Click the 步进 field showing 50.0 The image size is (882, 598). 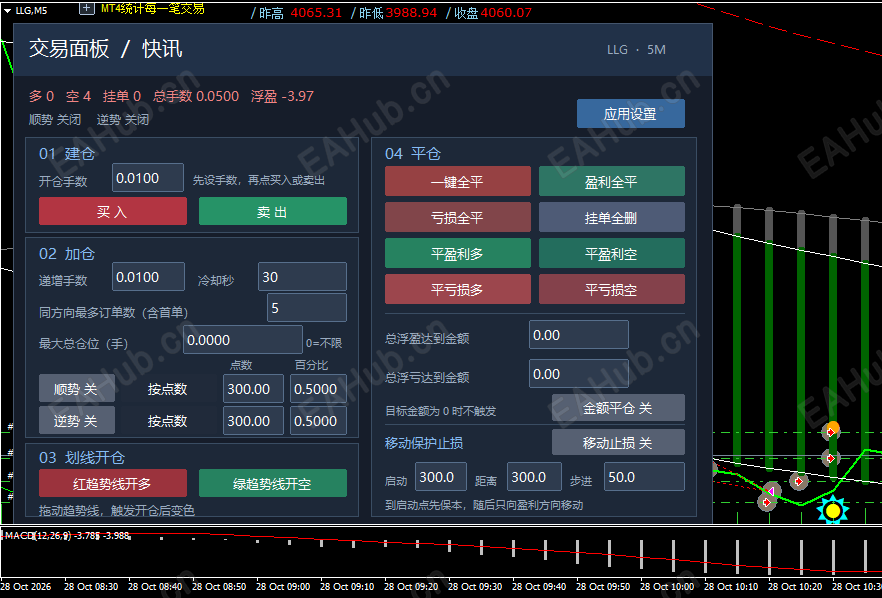pyautogui.click(x=645, y=476)
